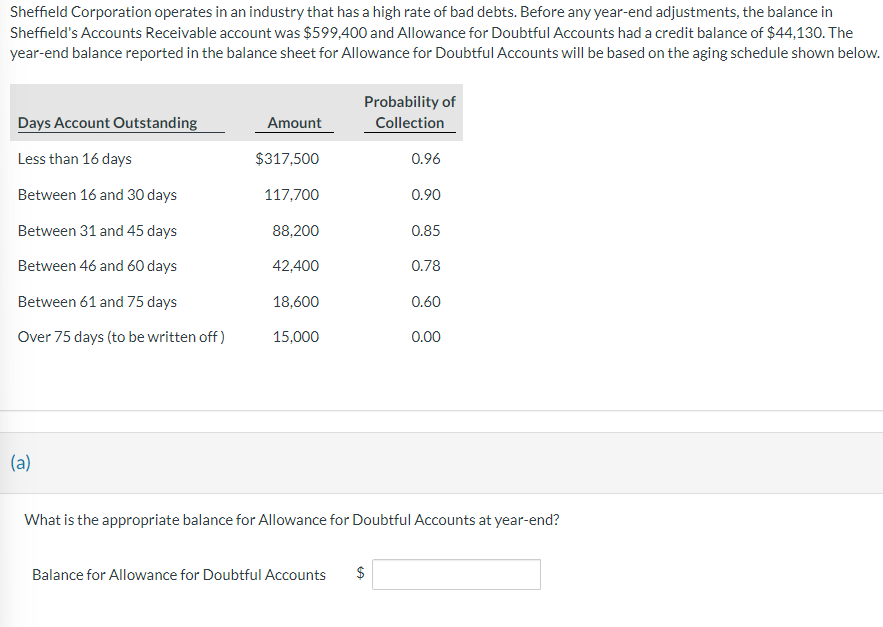Click the 0.96 probability value
The width and height of the screenshot is (883, 627).
click(426, 159)
